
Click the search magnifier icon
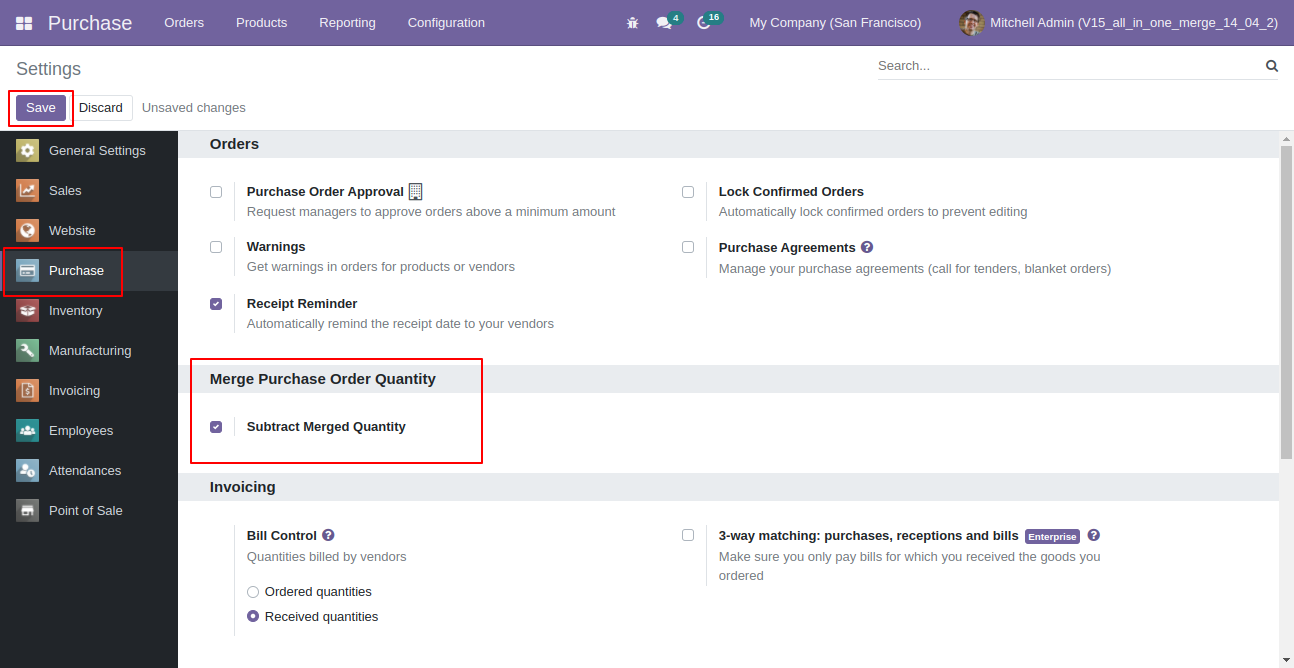tap(1272, 66)
